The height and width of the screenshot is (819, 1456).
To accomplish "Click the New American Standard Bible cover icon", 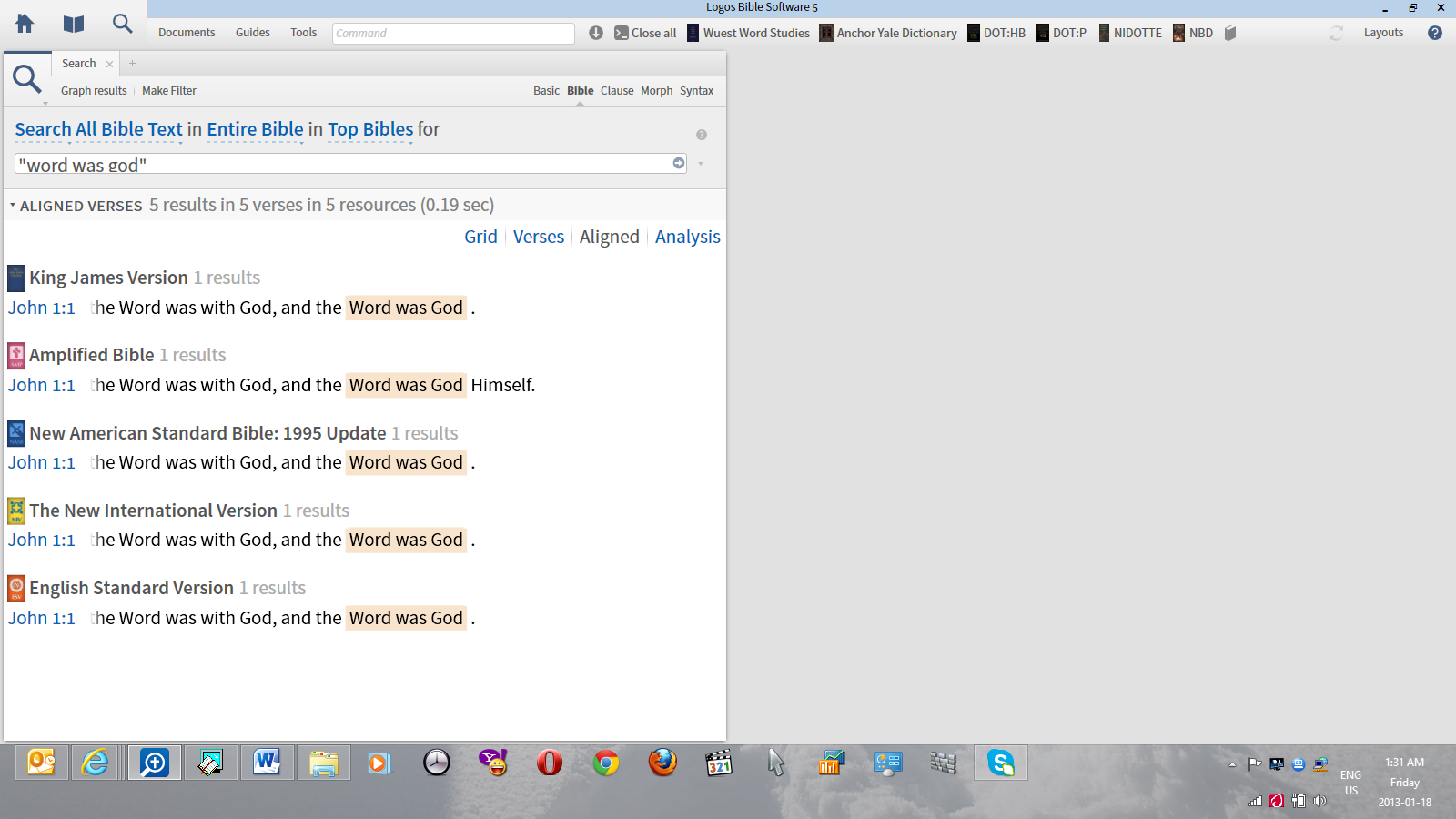I will [x=16, y=433].
